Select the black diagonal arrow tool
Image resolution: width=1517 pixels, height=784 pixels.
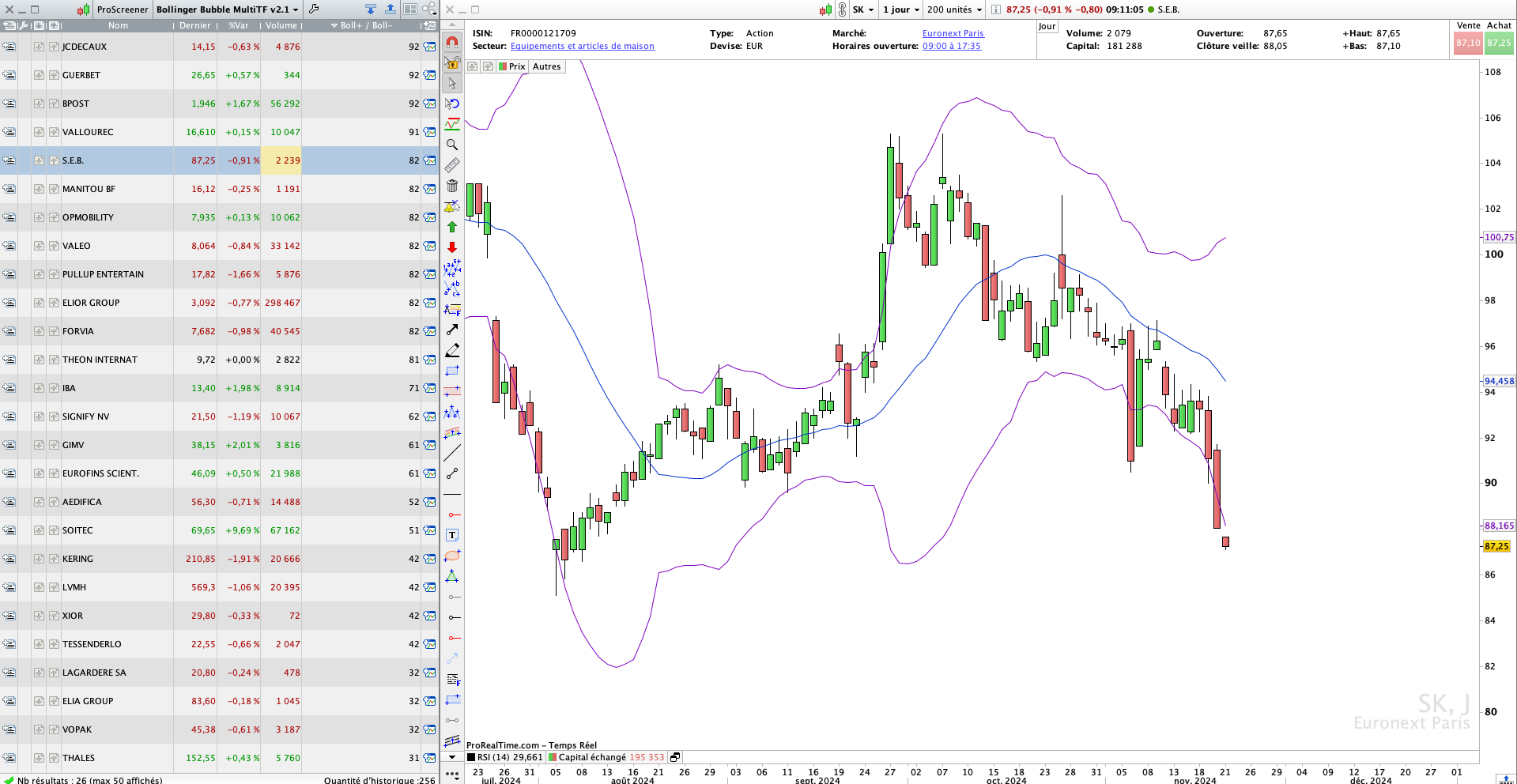(452, 330)
